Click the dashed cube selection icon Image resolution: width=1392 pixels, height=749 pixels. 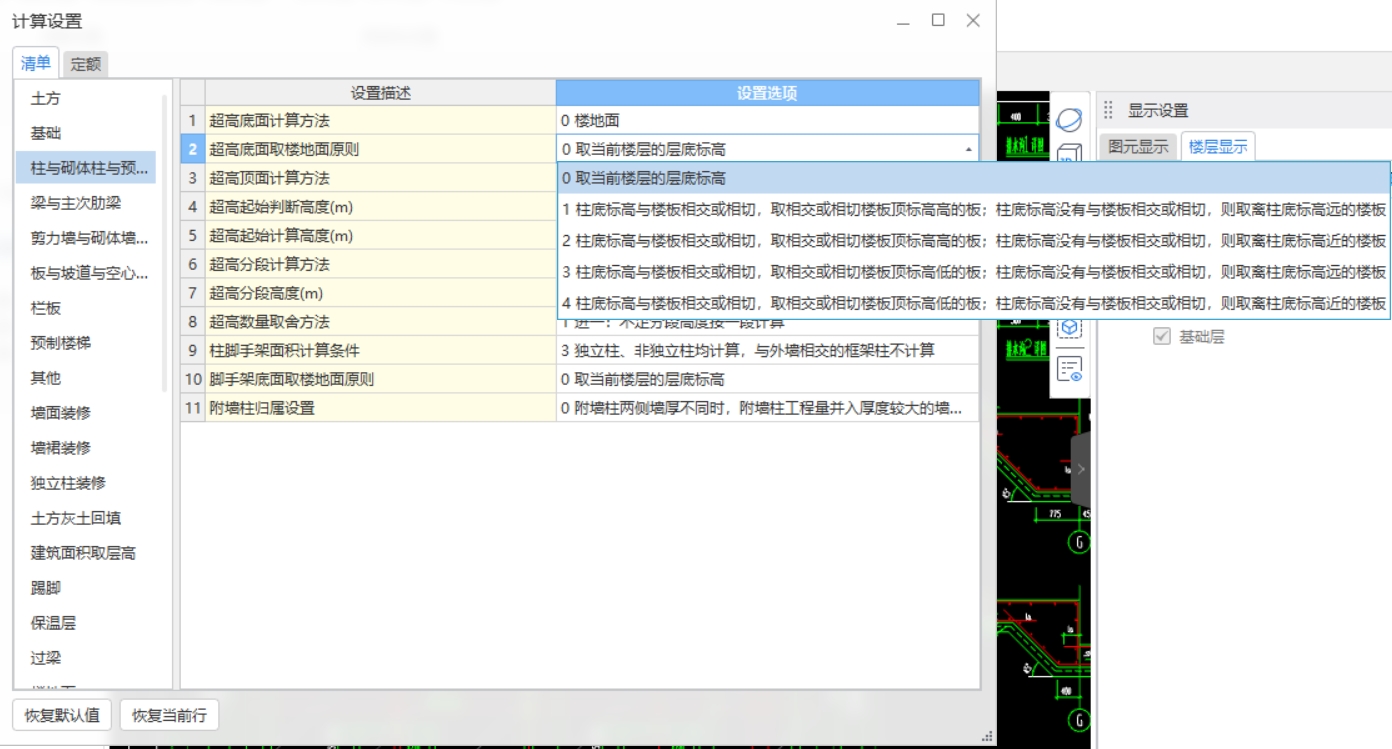coord(1069,327)
